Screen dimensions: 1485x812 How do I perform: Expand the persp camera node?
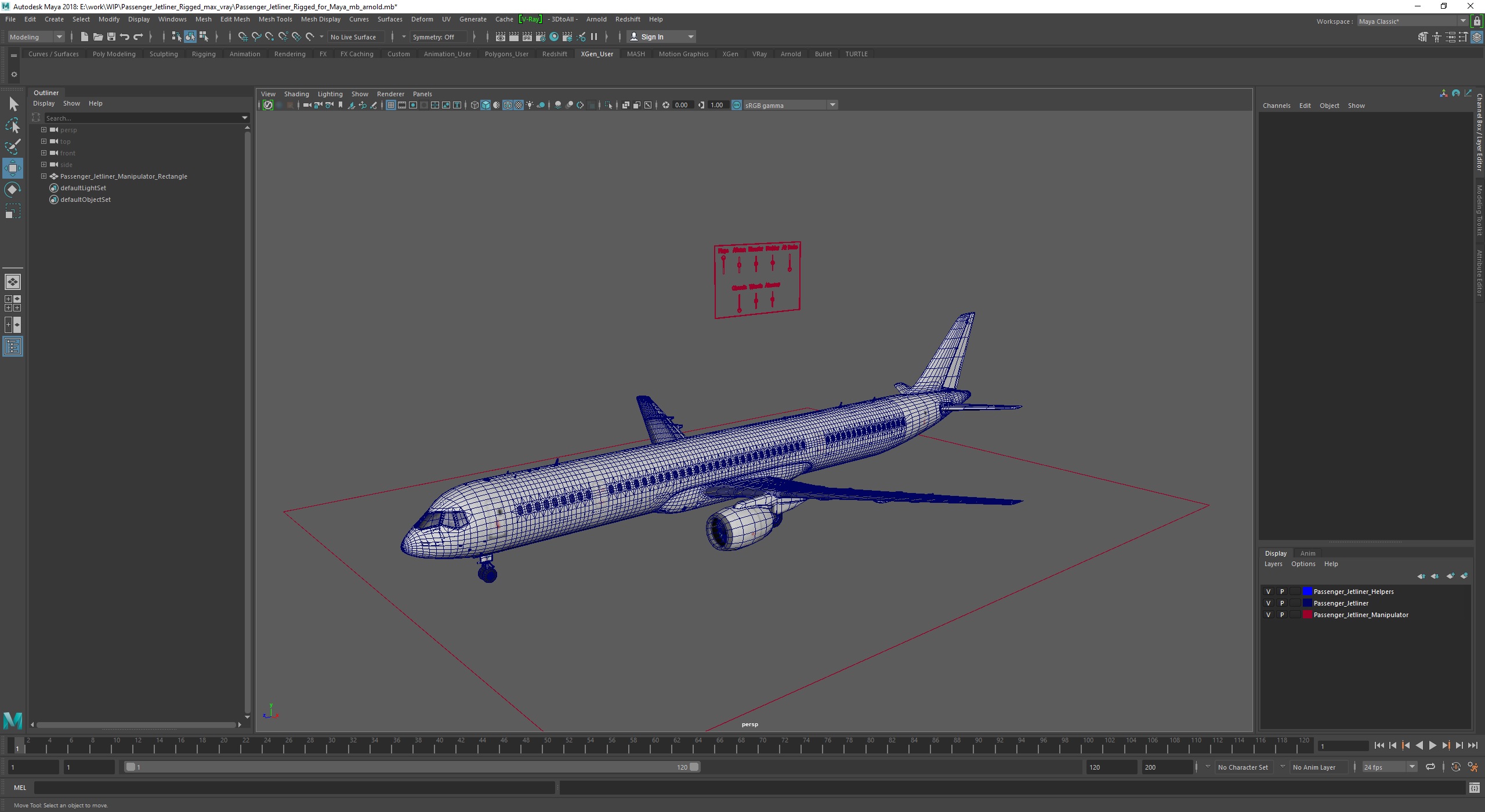[44, 130]
